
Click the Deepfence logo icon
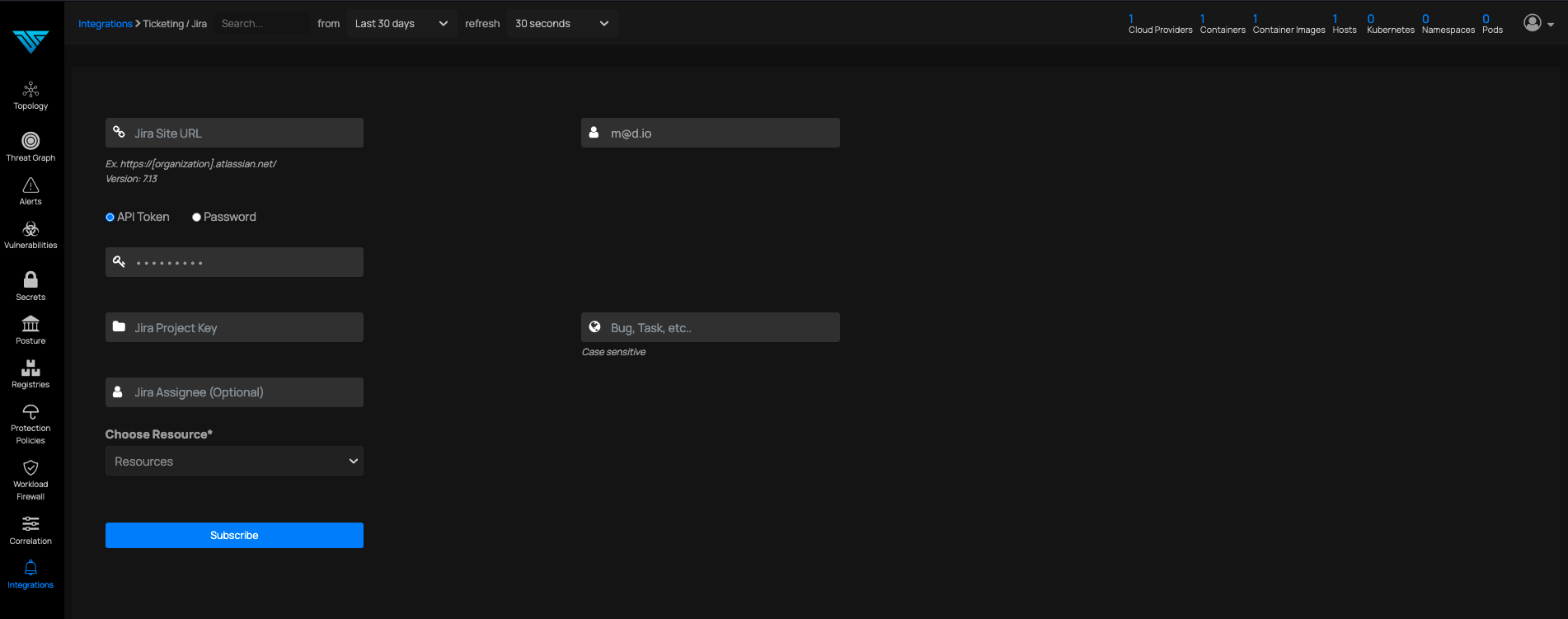31,41
